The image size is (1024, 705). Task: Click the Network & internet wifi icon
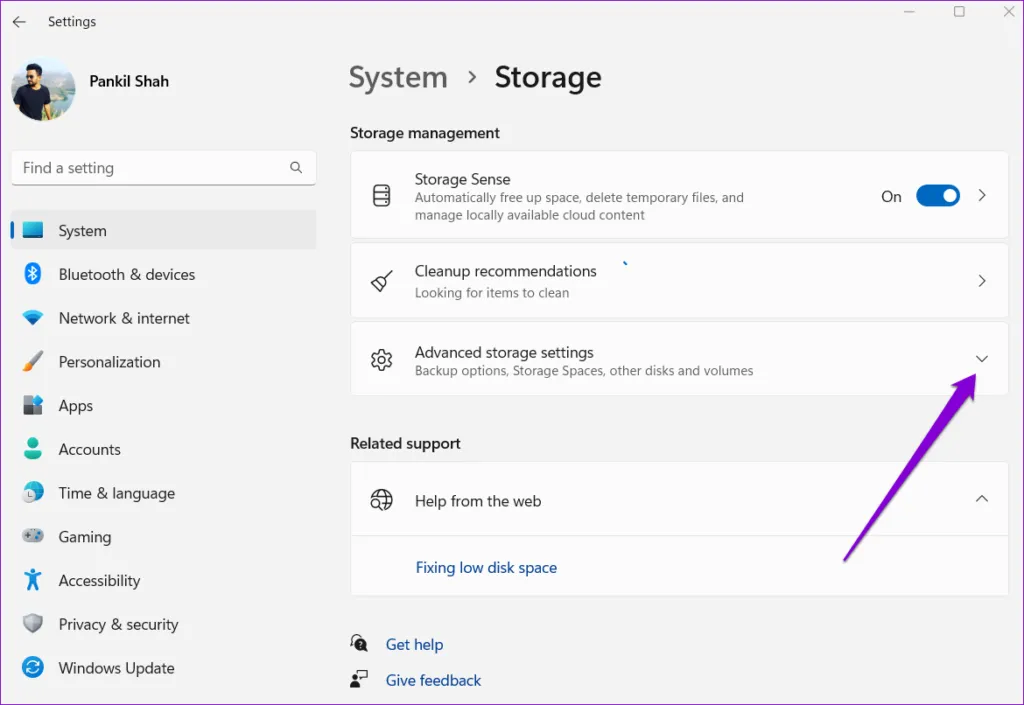(x=33, y=318)
